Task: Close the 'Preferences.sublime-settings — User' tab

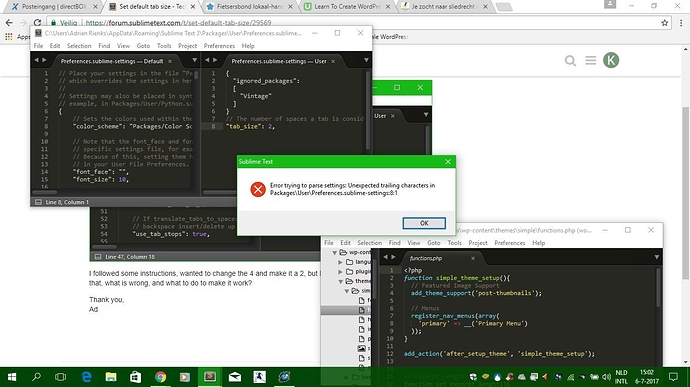Action: coord(333,61)
